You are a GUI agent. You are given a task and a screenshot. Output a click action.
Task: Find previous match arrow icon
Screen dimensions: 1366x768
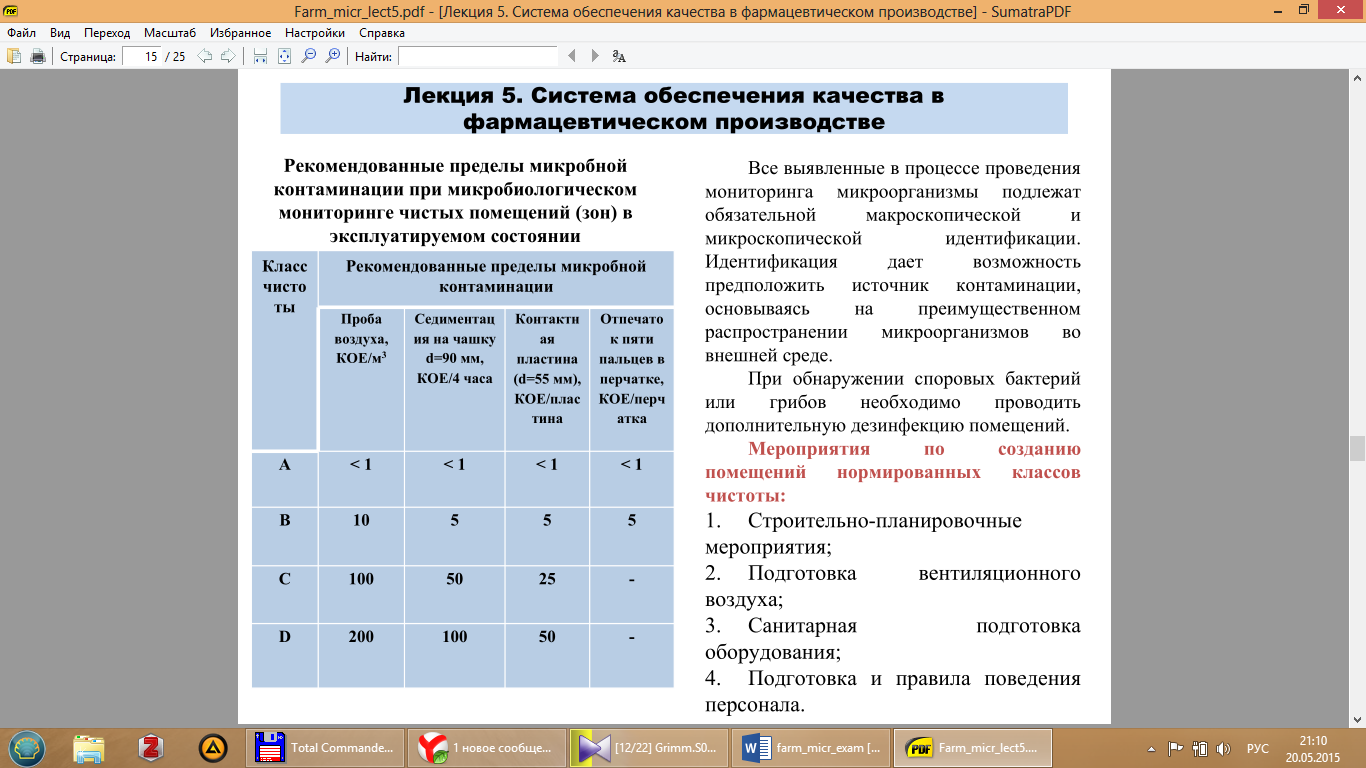click(572, 56)
